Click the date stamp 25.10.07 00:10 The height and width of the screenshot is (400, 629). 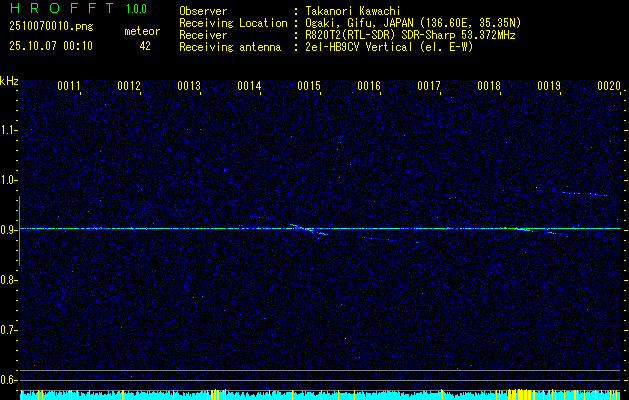[x=51, y=46]
